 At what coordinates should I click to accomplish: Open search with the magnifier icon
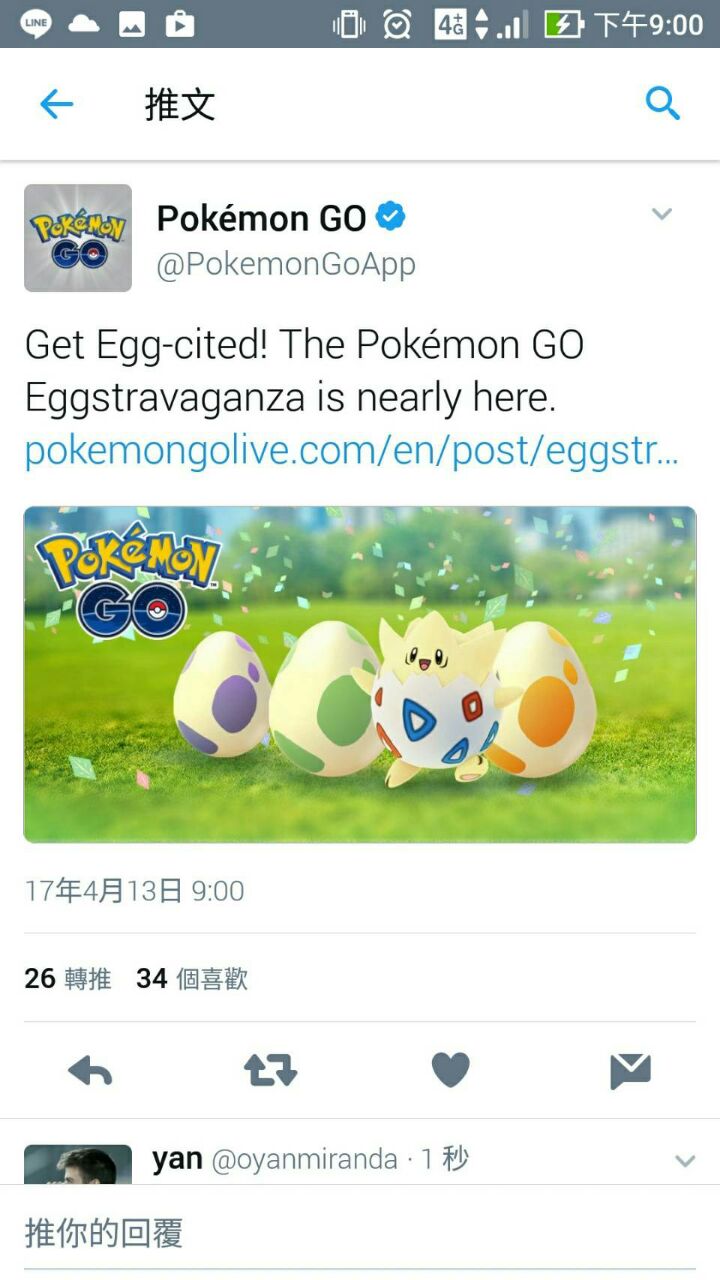tap(663, 103)
